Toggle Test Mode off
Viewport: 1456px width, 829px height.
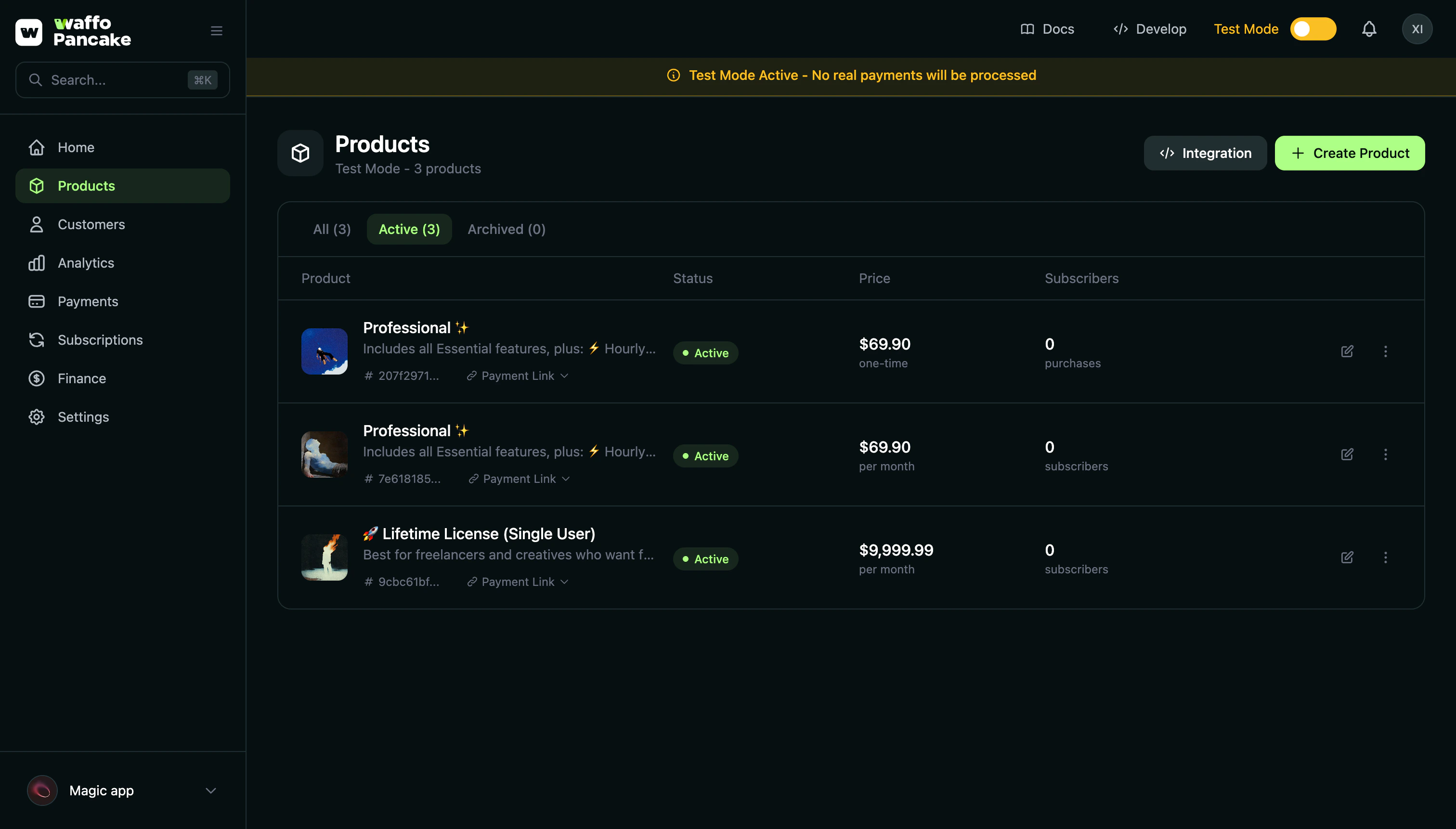pos(1312,28)
